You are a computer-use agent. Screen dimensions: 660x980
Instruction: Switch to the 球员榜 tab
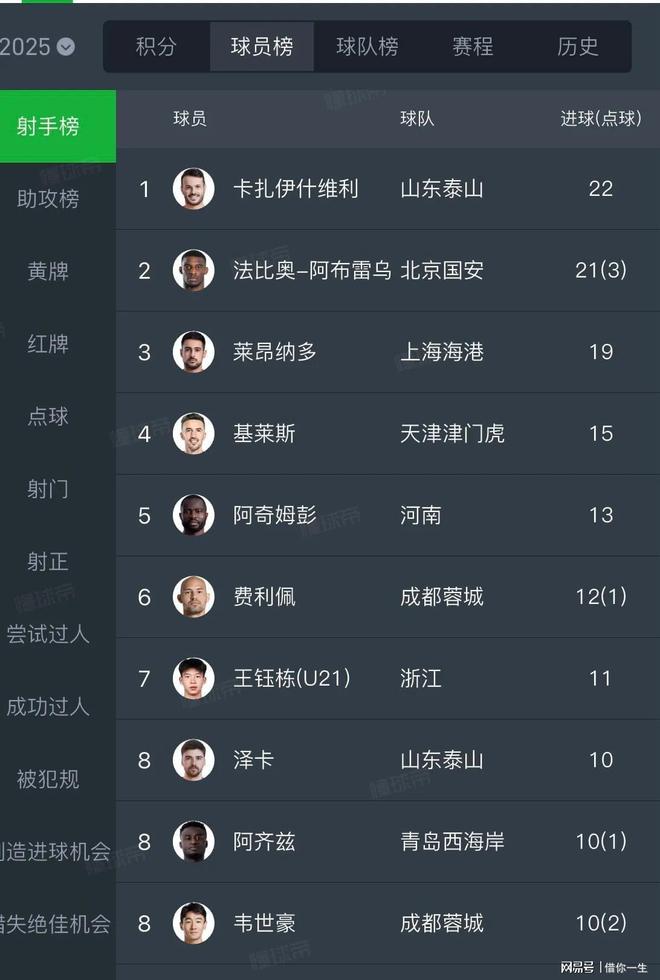point(261,46)
